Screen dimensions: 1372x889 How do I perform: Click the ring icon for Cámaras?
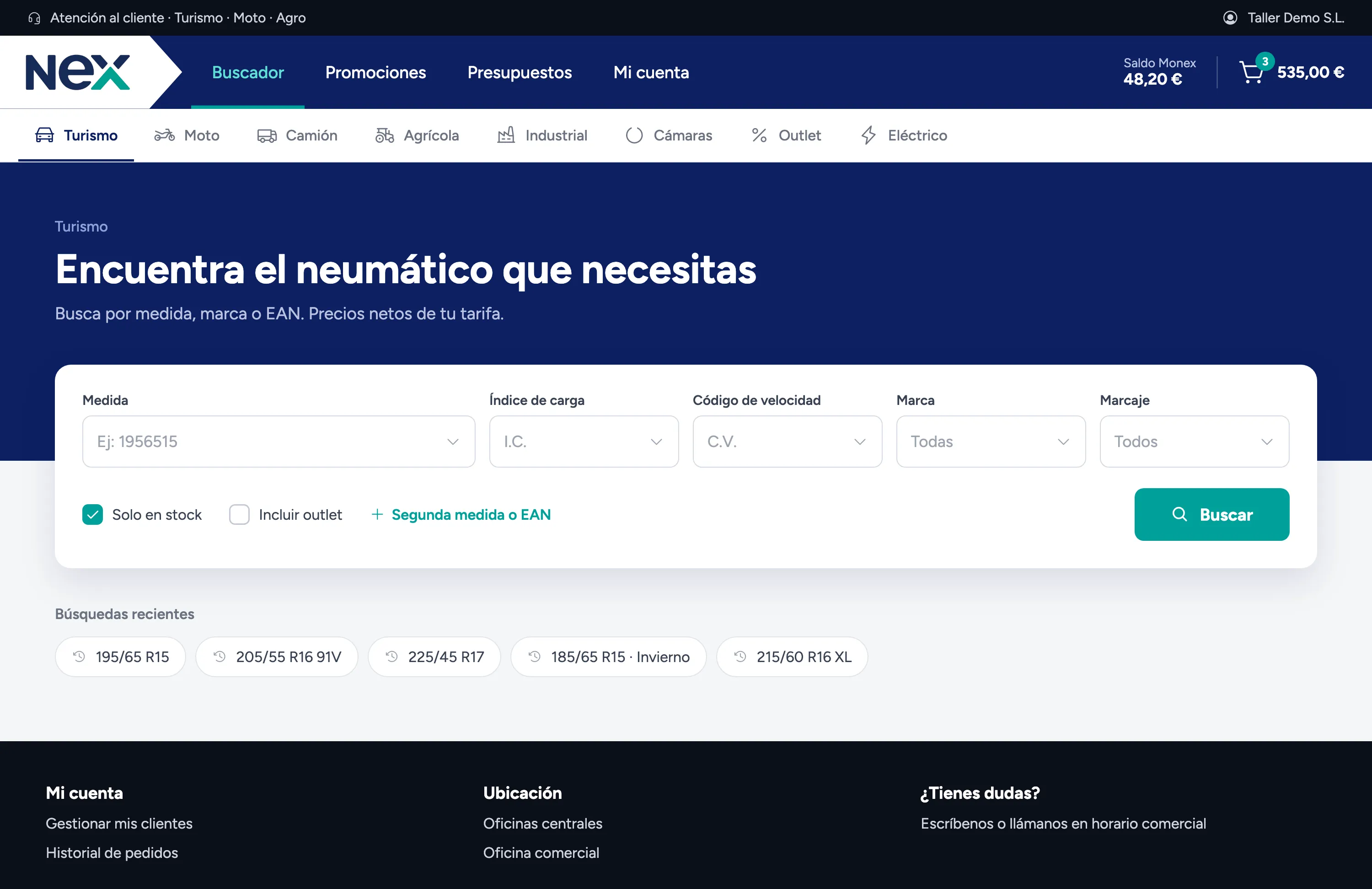(634, 135)
